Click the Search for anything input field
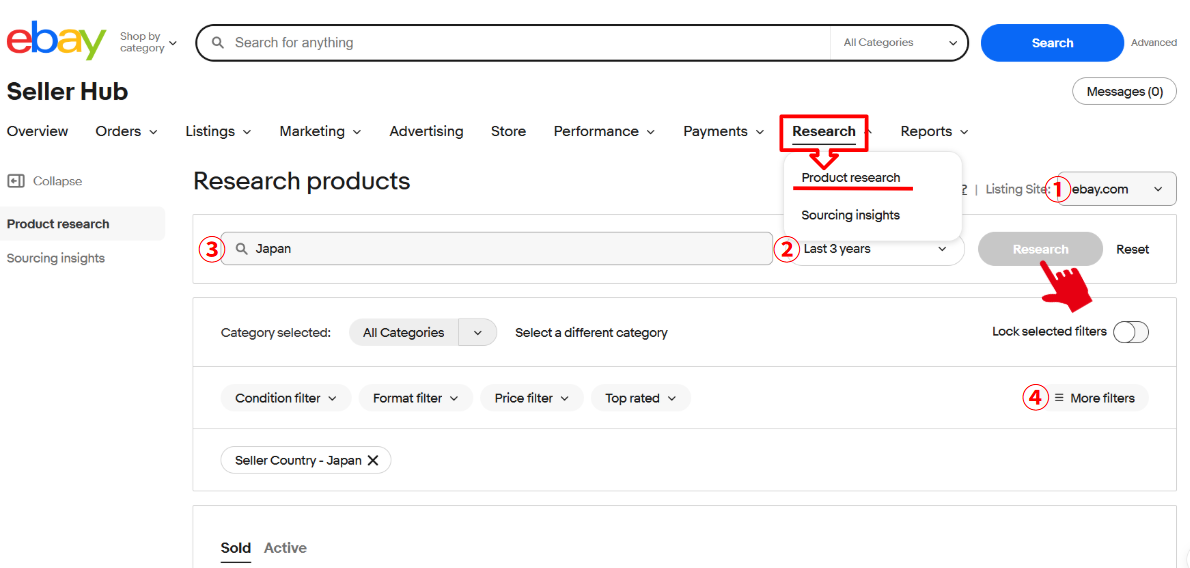The image size is (1190, 568). click(520, 43)
